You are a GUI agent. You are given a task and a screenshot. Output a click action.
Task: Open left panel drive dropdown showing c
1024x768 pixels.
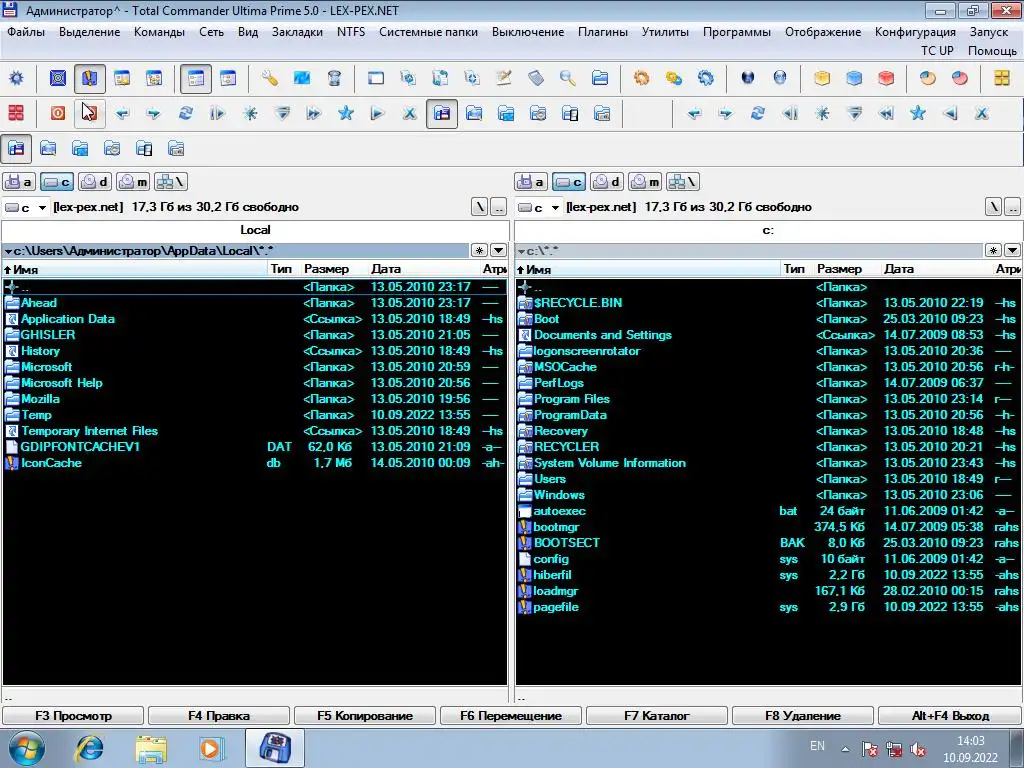click(25, 208)
